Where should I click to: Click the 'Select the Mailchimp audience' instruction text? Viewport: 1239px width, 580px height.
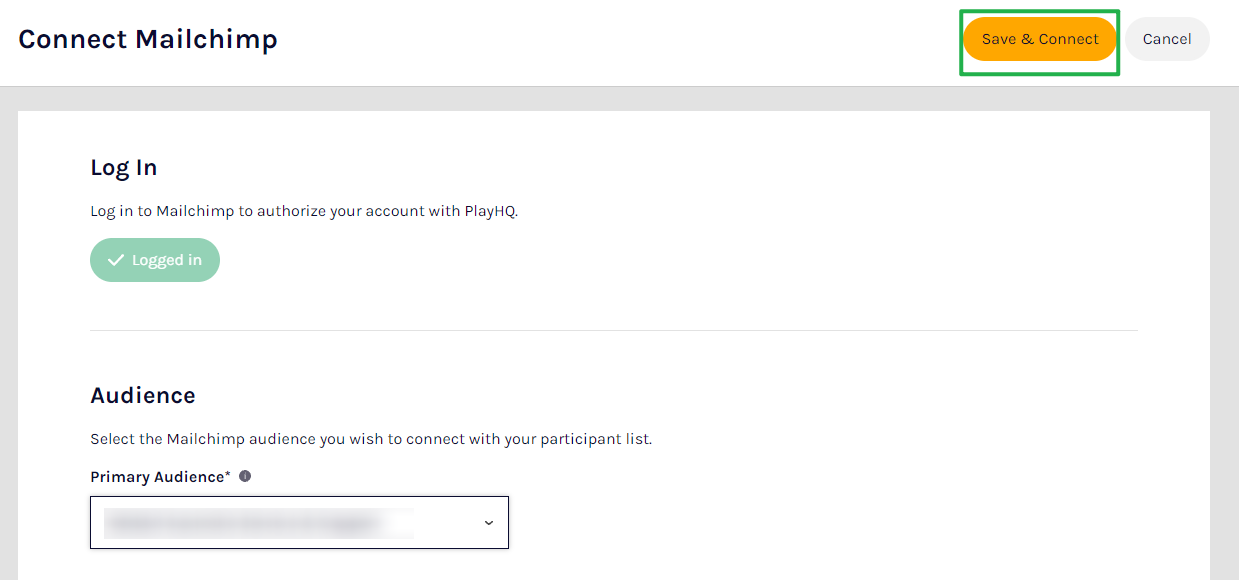click(371, 439)
